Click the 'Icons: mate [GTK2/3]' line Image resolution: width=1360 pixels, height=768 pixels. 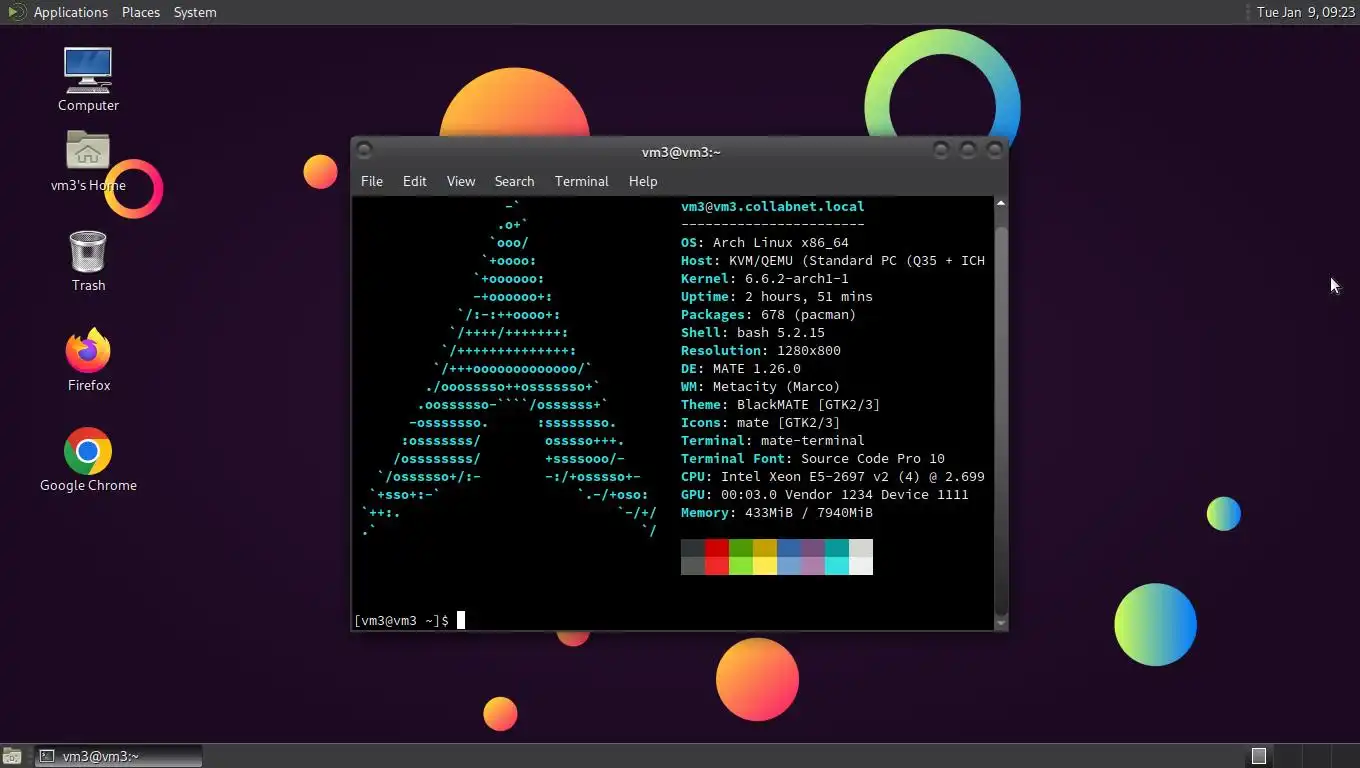(x=761, y=423)
